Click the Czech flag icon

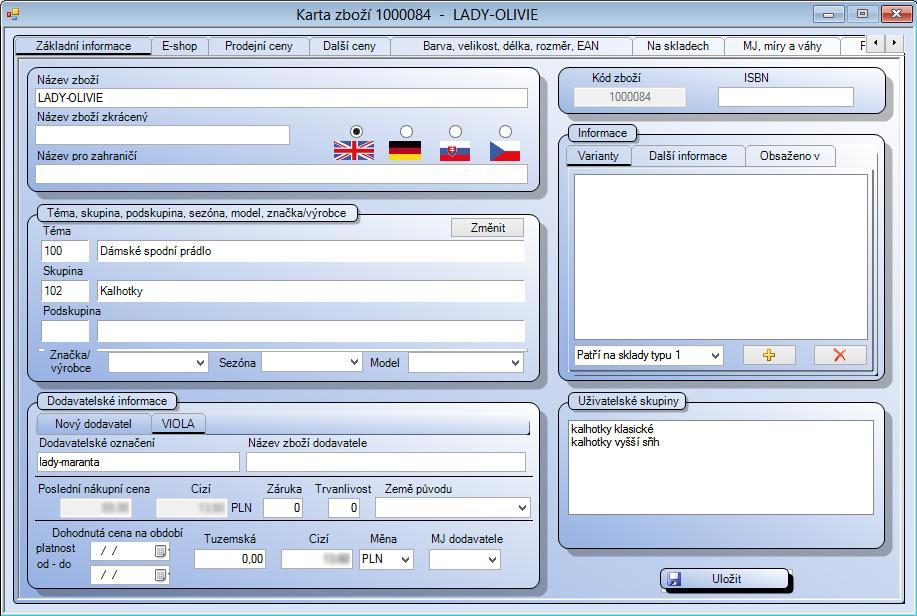(505, 150)
